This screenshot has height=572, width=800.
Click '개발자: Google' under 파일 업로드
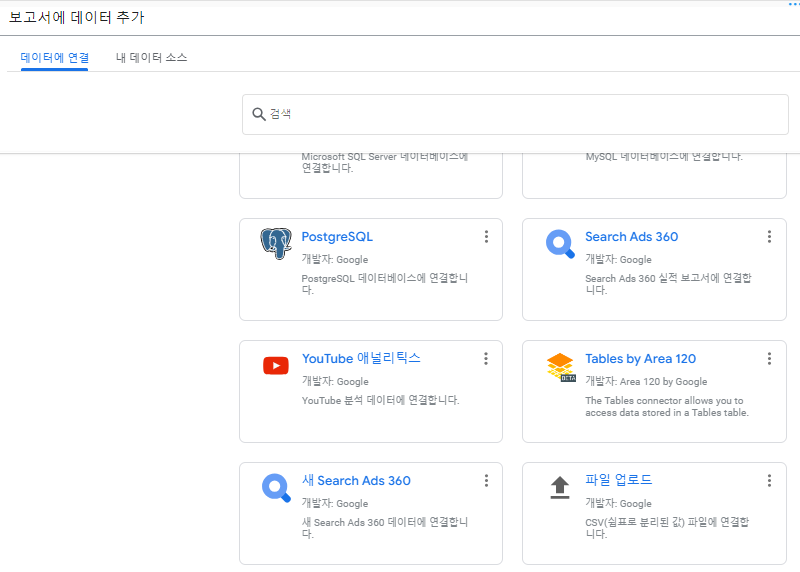coord(618,503)
